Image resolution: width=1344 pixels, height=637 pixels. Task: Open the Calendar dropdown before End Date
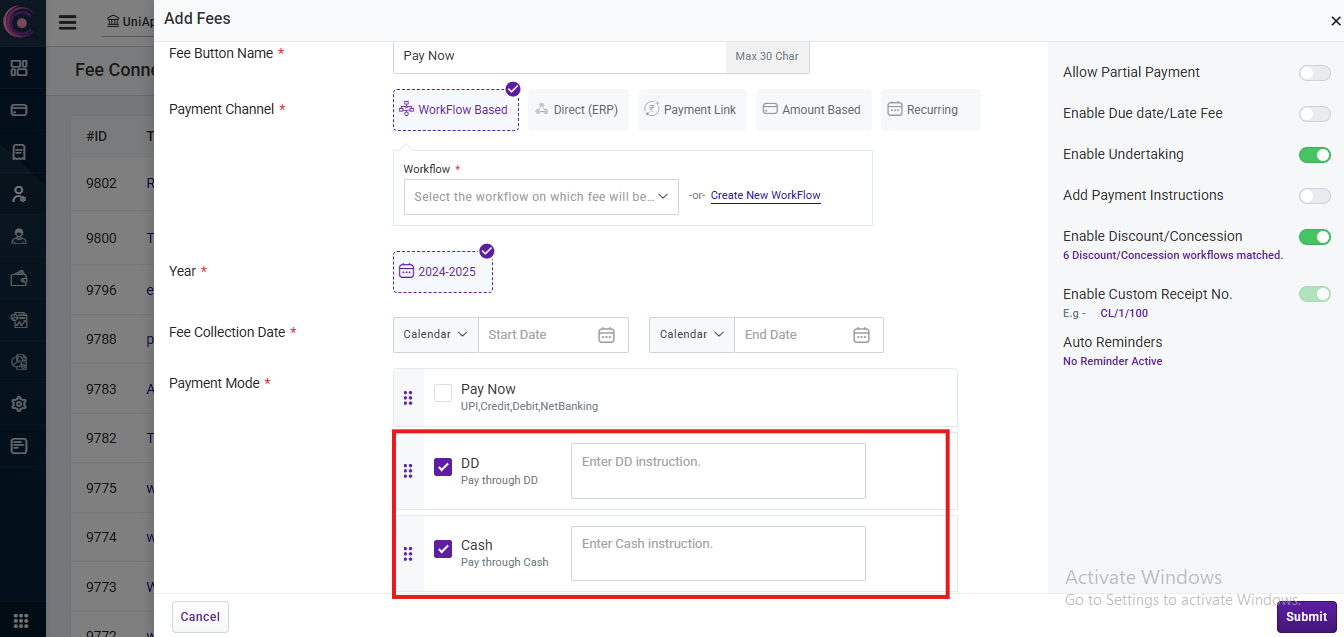pyautogui.click(x=691, y=335)
